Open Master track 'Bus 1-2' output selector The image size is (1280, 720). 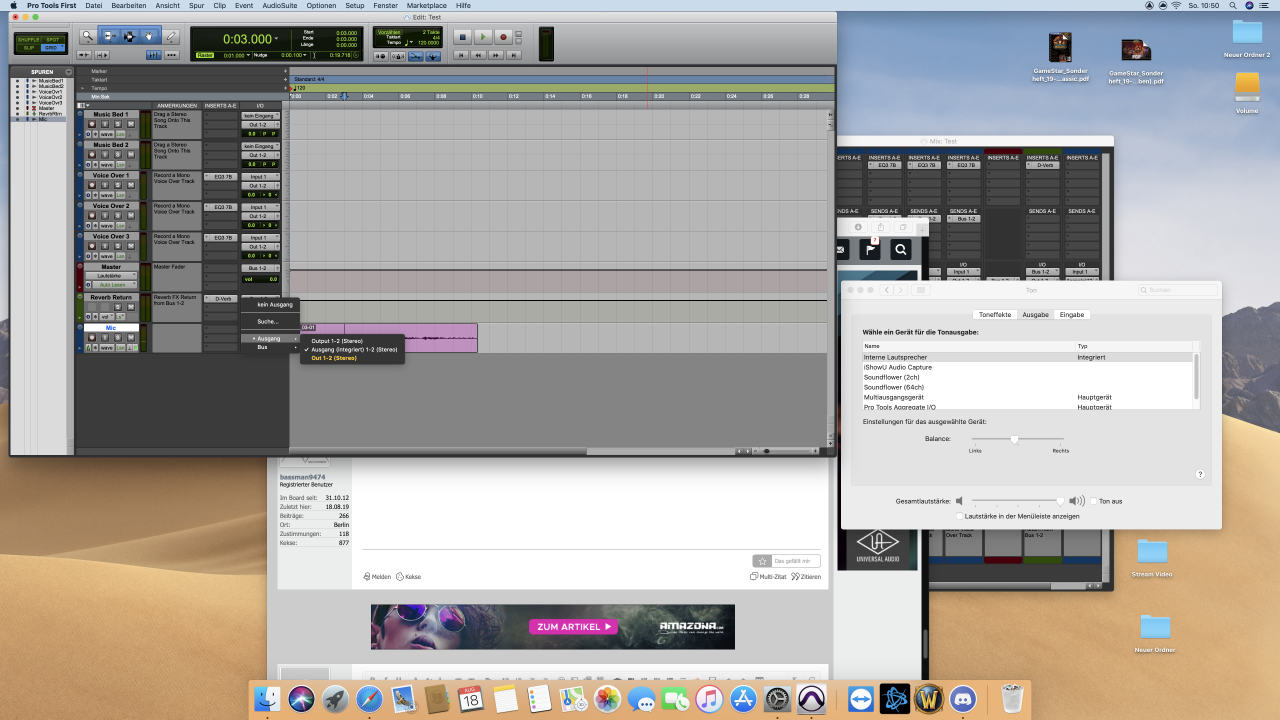[260, 268]
